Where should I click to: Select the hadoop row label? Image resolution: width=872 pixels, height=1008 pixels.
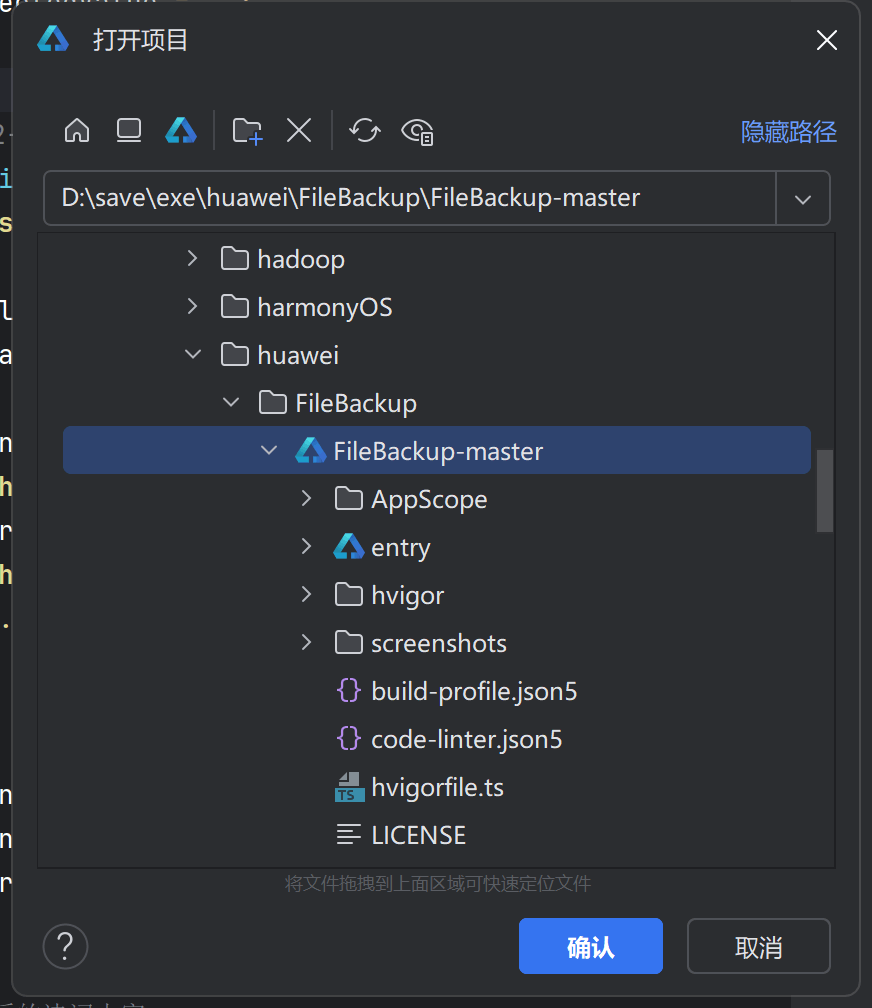[x=301, y=260]
